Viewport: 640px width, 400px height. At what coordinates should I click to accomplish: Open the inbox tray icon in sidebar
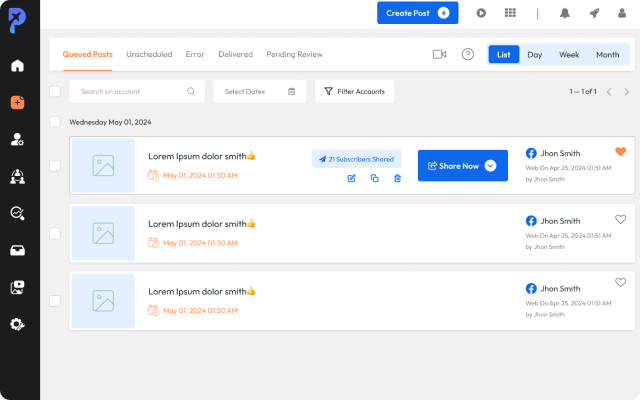tap(17, 250)
